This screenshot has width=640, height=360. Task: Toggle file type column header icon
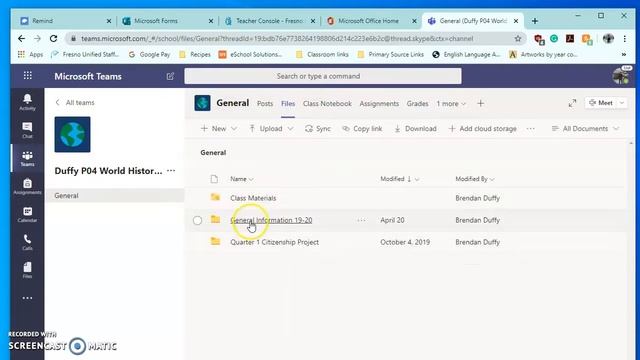(x=214, y=179)
